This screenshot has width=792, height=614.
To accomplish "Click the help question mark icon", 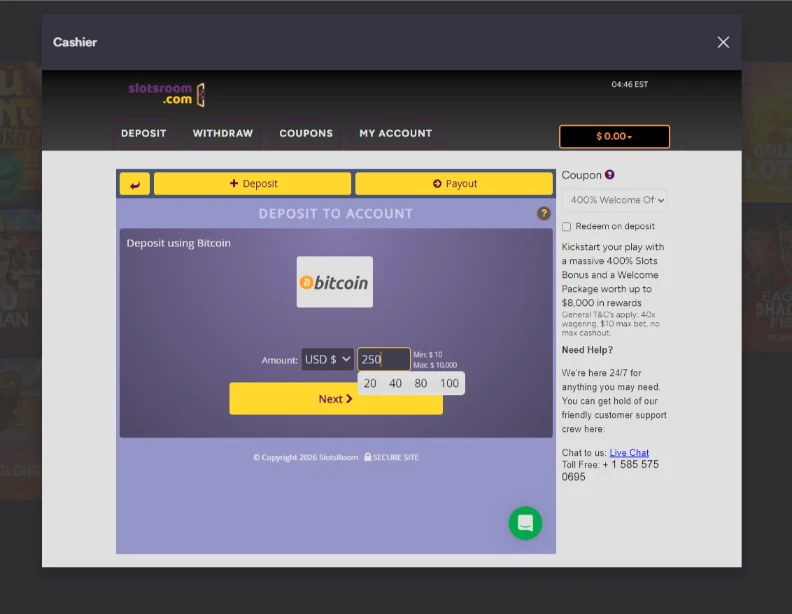I will click(x=544, y=213).
